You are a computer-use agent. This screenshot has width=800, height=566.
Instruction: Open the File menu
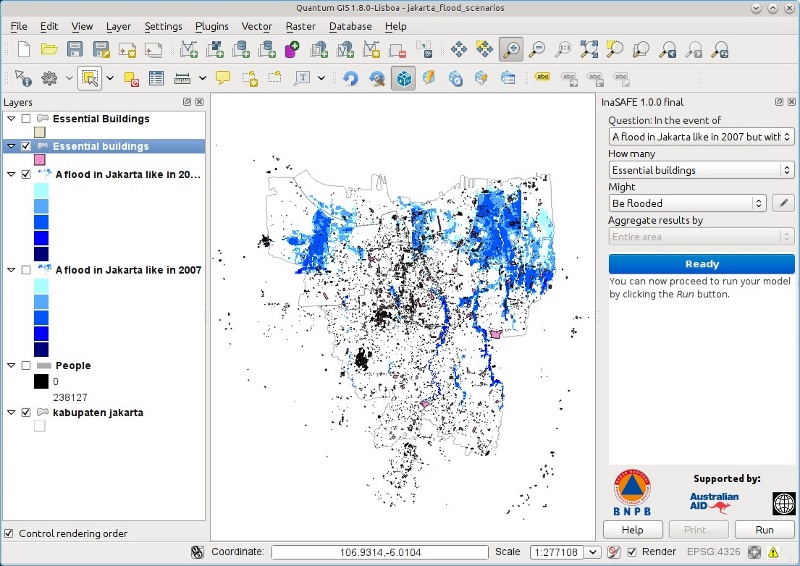(x=19, y=26)
